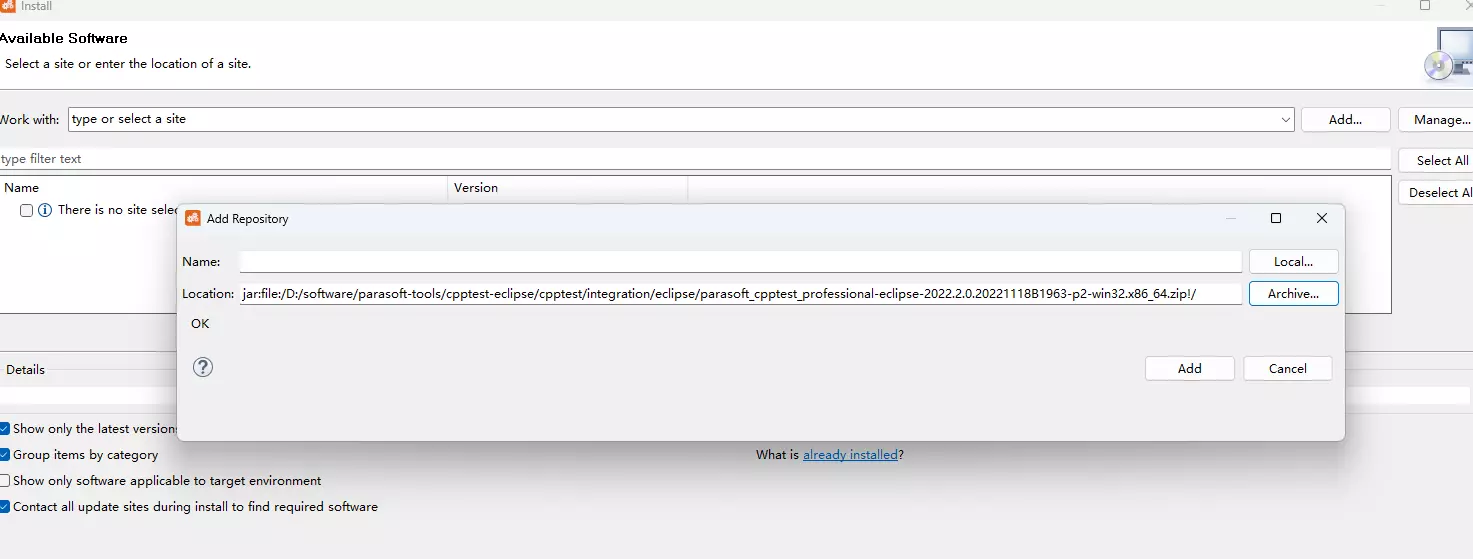Image resolution: width=1473 pixels, height=559 pixels.
Task: Click the Archive... button
Action: (1293, 294)
